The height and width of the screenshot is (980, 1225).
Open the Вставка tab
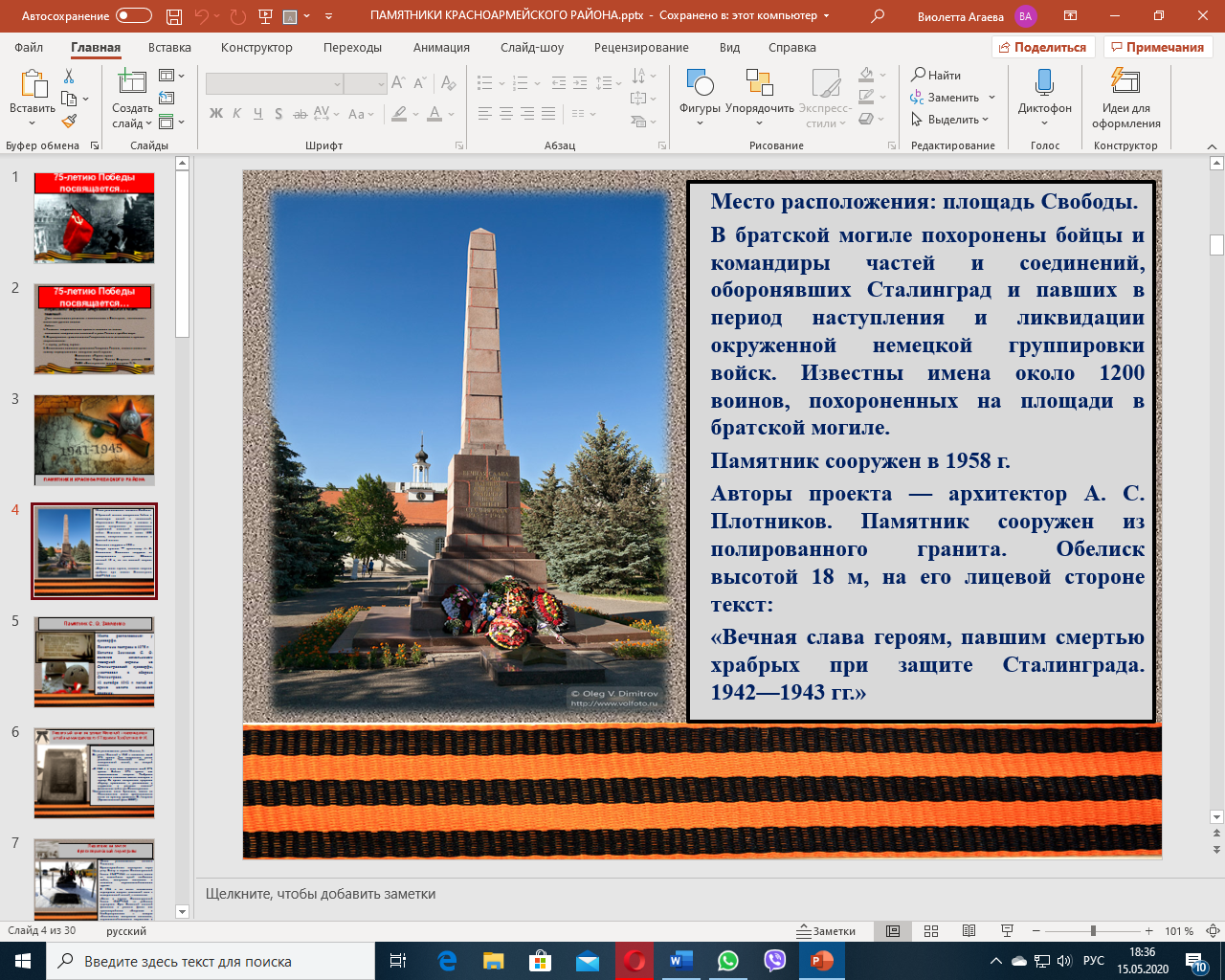tap(169, 48)
